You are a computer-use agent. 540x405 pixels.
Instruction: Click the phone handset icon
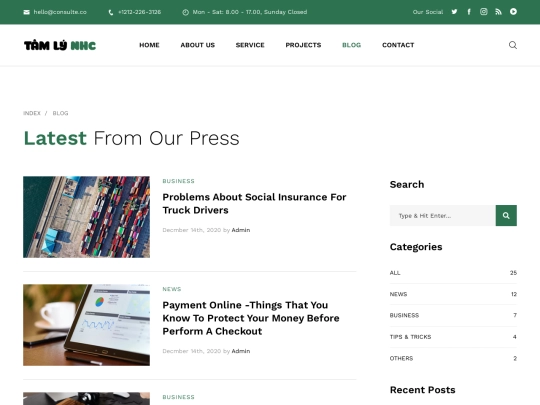pos(111,12)
